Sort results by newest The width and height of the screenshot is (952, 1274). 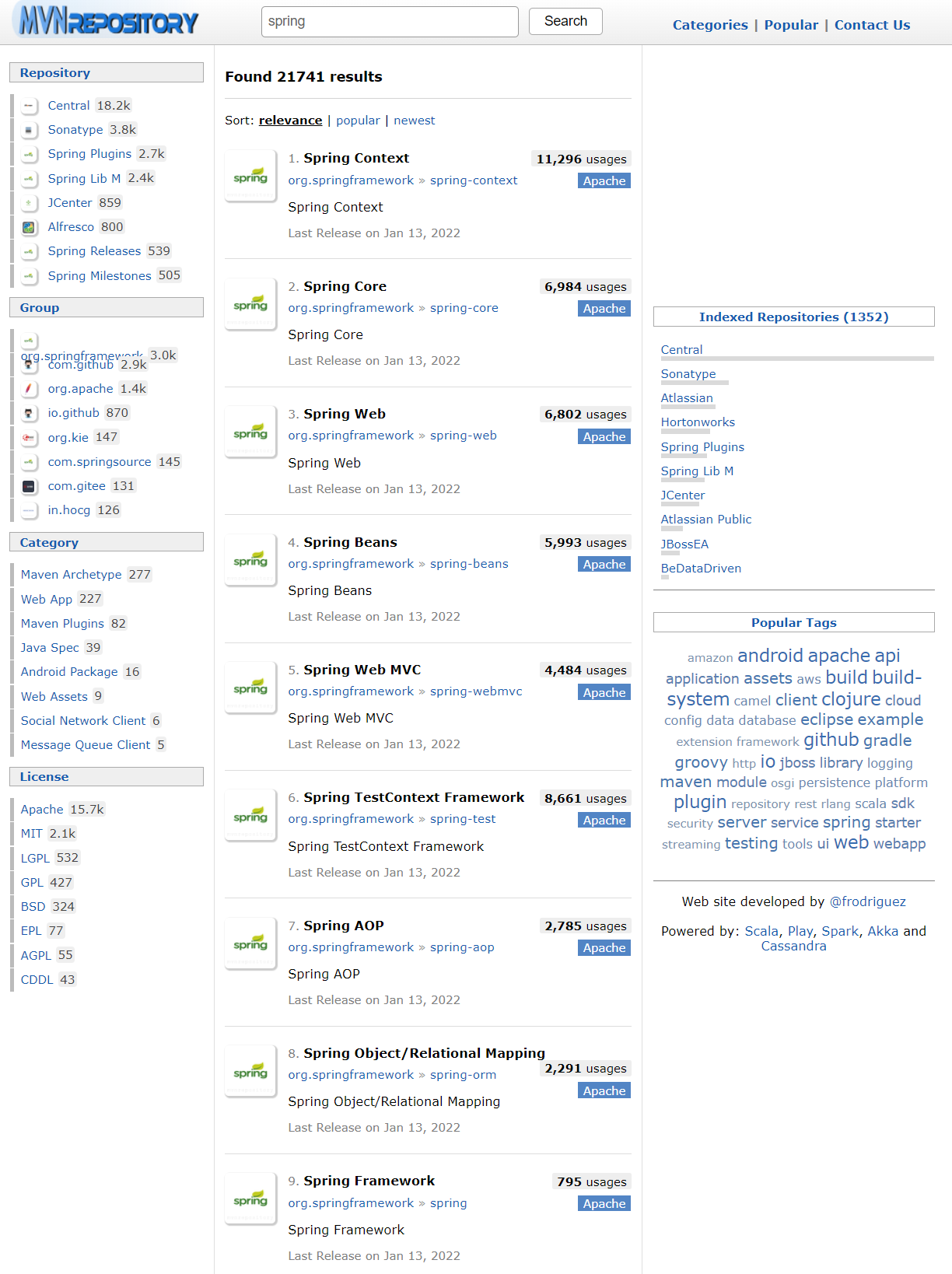[415, 121]
